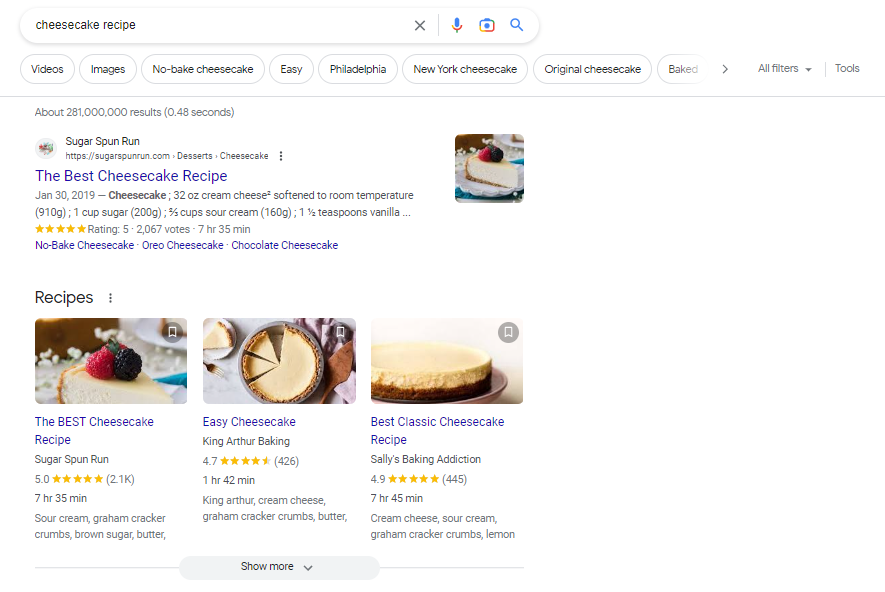Open search by image camera icon
The height and width of the screenshot is (592, 885).
[x=487, y=25]
